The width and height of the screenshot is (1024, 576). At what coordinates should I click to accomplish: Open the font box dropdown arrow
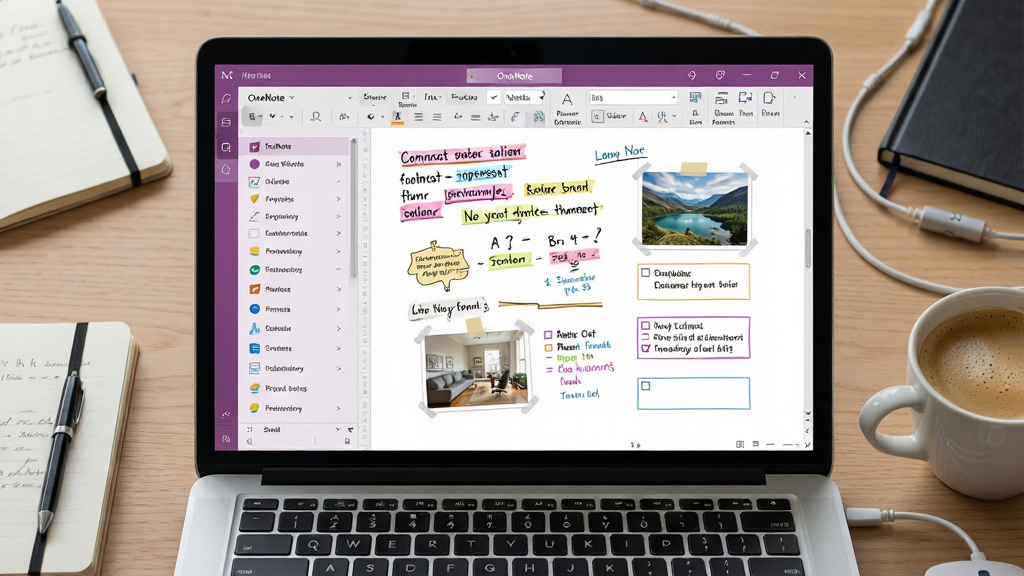(x=673, y=98)
